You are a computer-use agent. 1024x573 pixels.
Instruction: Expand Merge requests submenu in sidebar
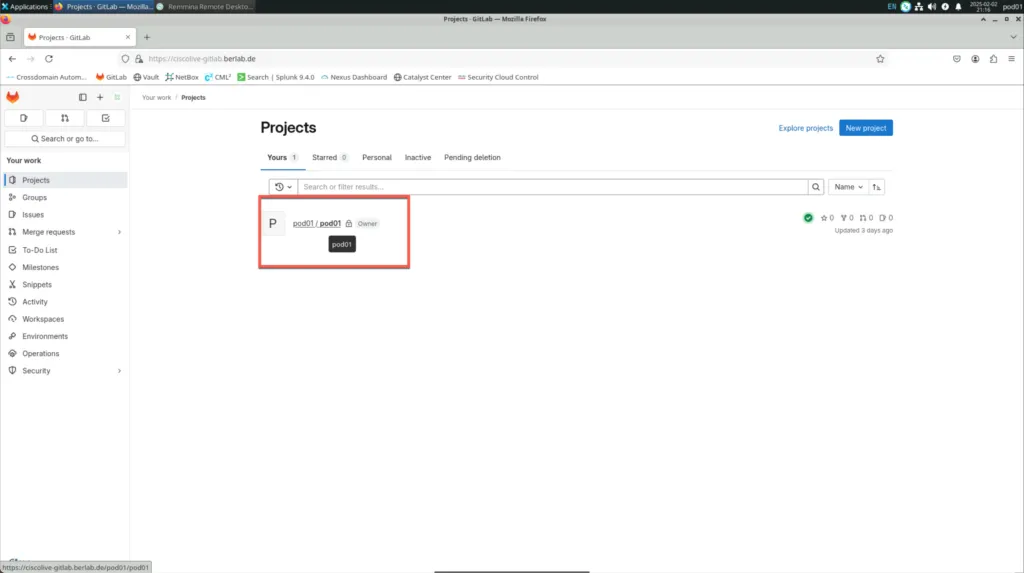pyautogui.click(x=119, y=232)
